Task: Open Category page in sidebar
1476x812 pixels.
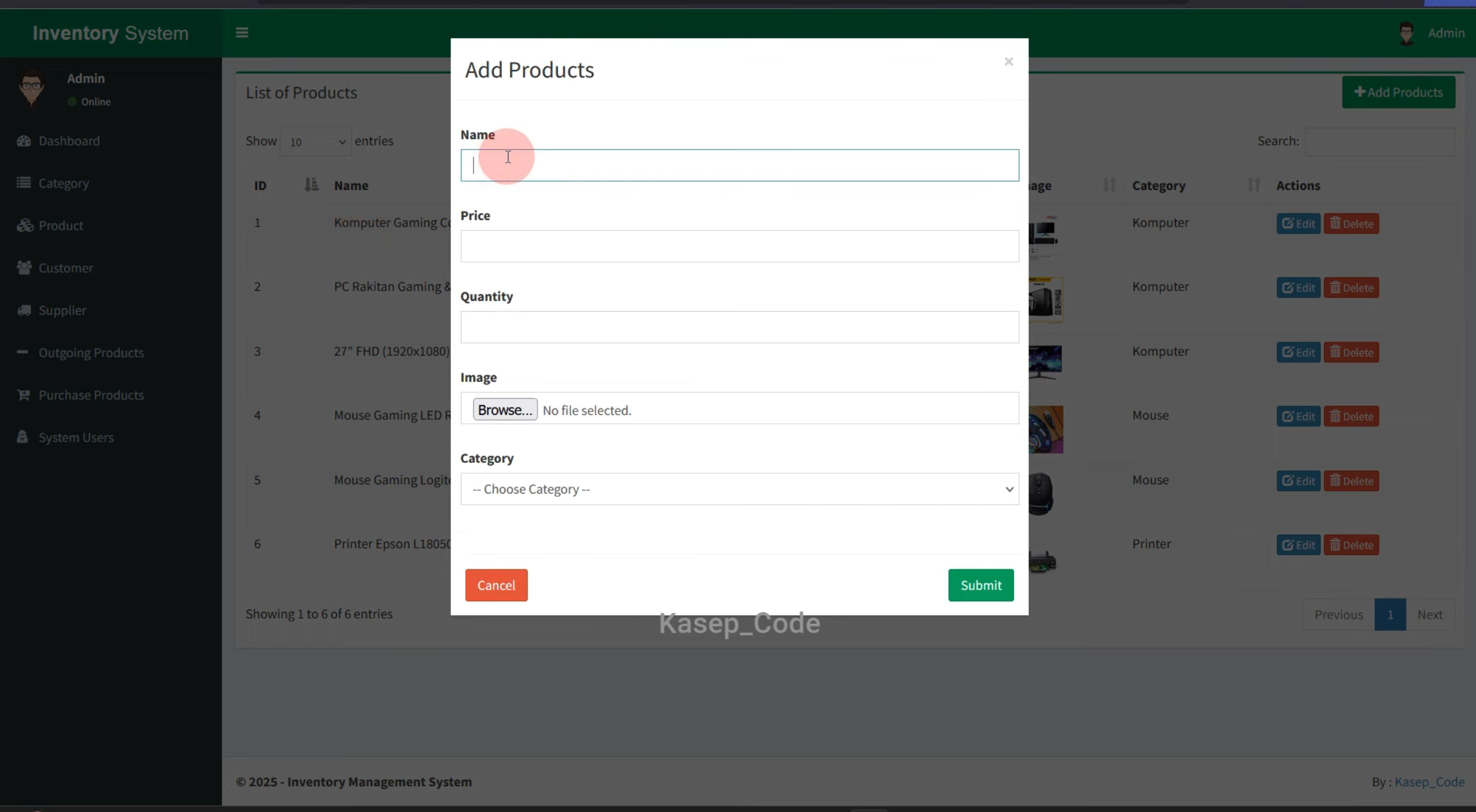Action: point(64,183)
